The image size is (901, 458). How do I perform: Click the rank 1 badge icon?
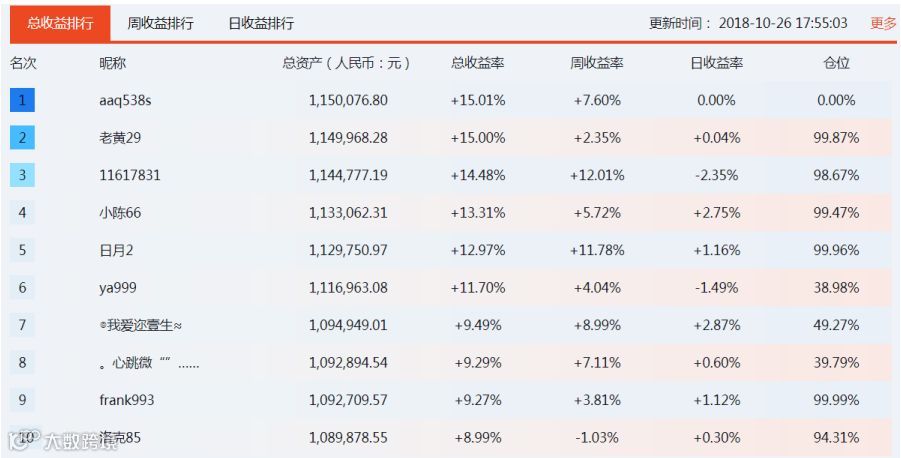(x=22, y=100)
